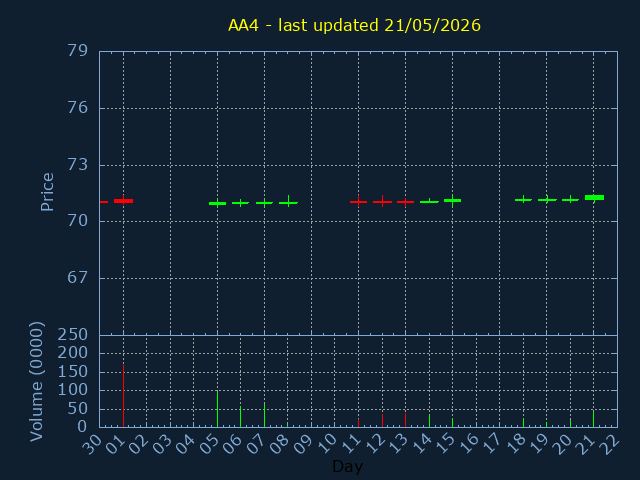Click the green candlestick on day 15
This screenshot has width=640, height=480.
point(452,200)
